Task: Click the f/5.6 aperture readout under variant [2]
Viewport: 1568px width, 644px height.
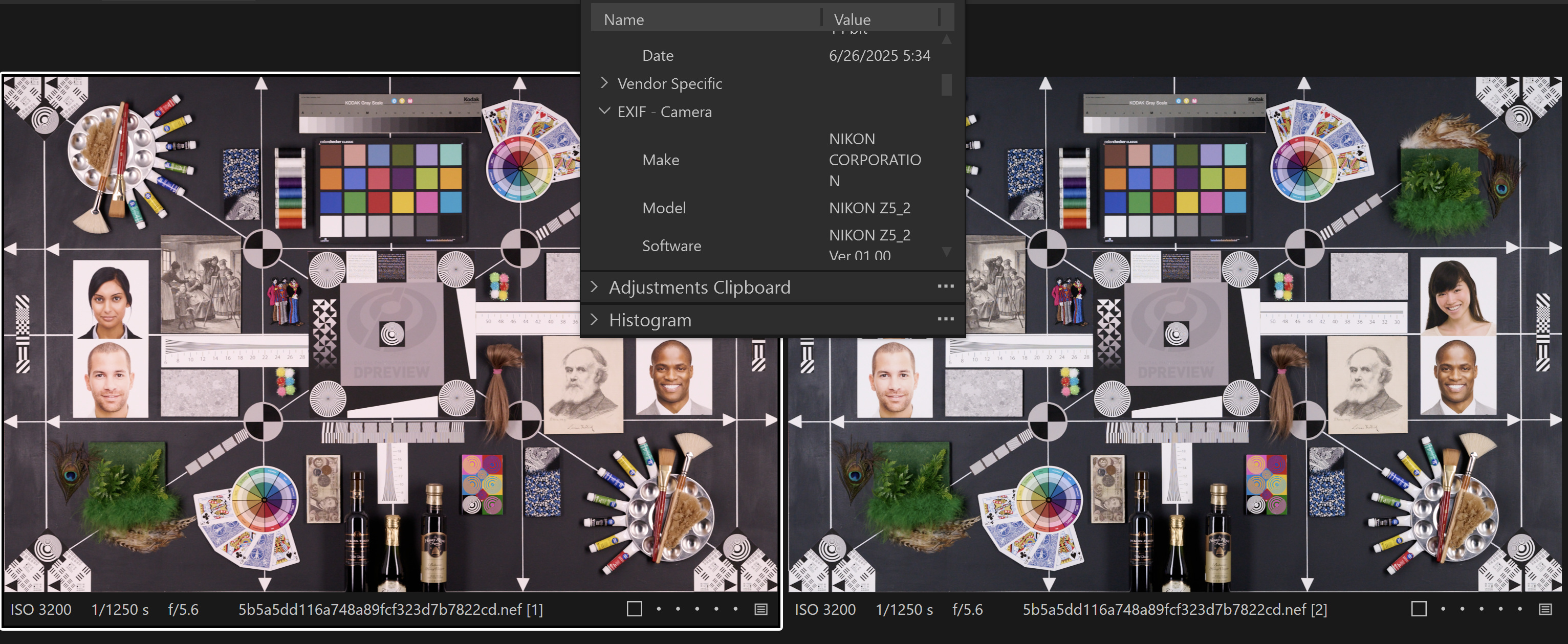Action: (967, 609)
